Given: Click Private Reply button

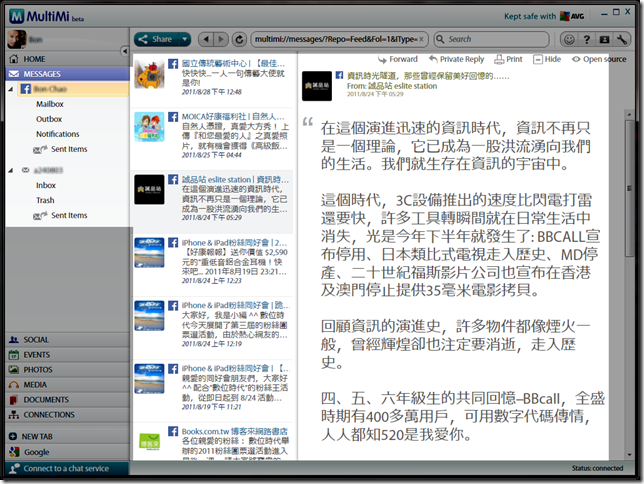Looking at the screenshot, I should [x=455, y=60].
